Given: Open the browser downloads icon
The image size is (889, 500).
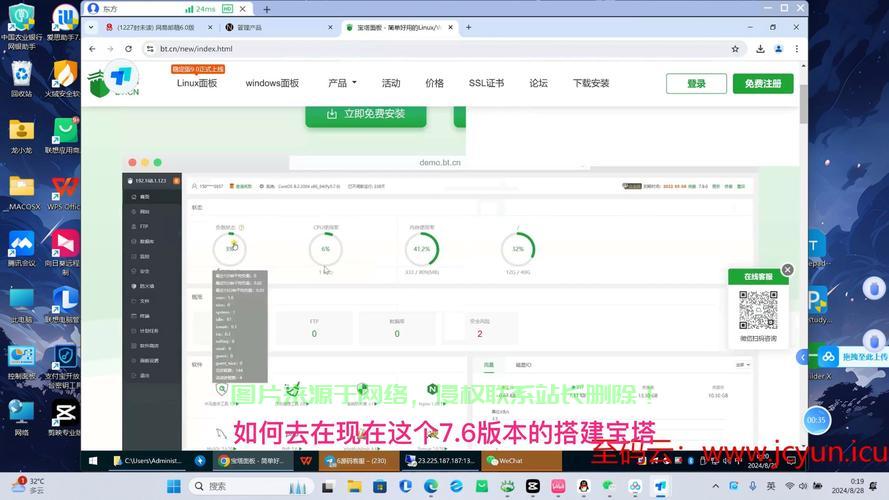Looking at the screenshot, I should pyautogui.click(x=760, y=49).
